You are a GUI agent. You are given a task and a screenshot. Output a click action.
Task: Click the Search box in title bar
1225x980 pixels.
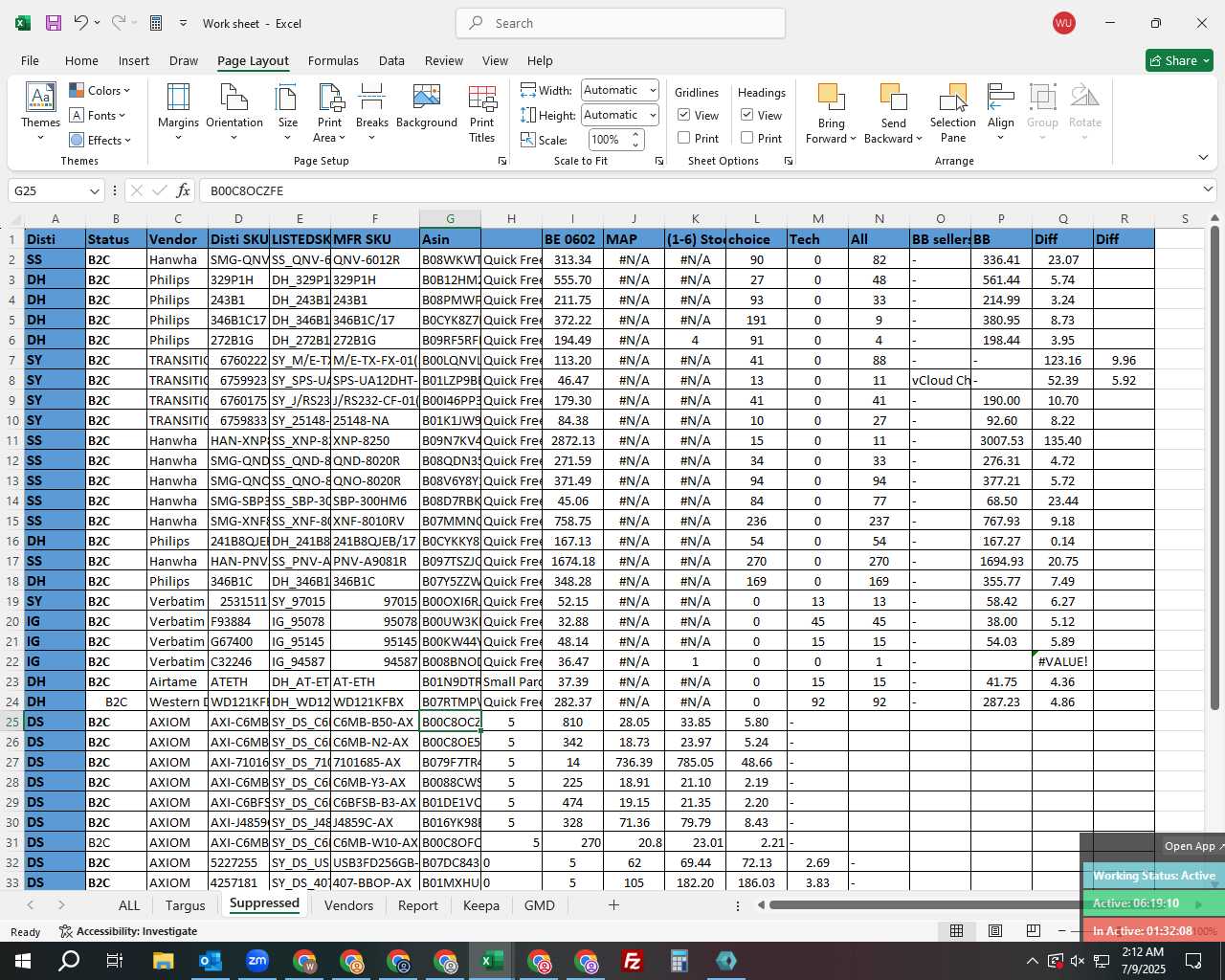click(x=621, y=23)
